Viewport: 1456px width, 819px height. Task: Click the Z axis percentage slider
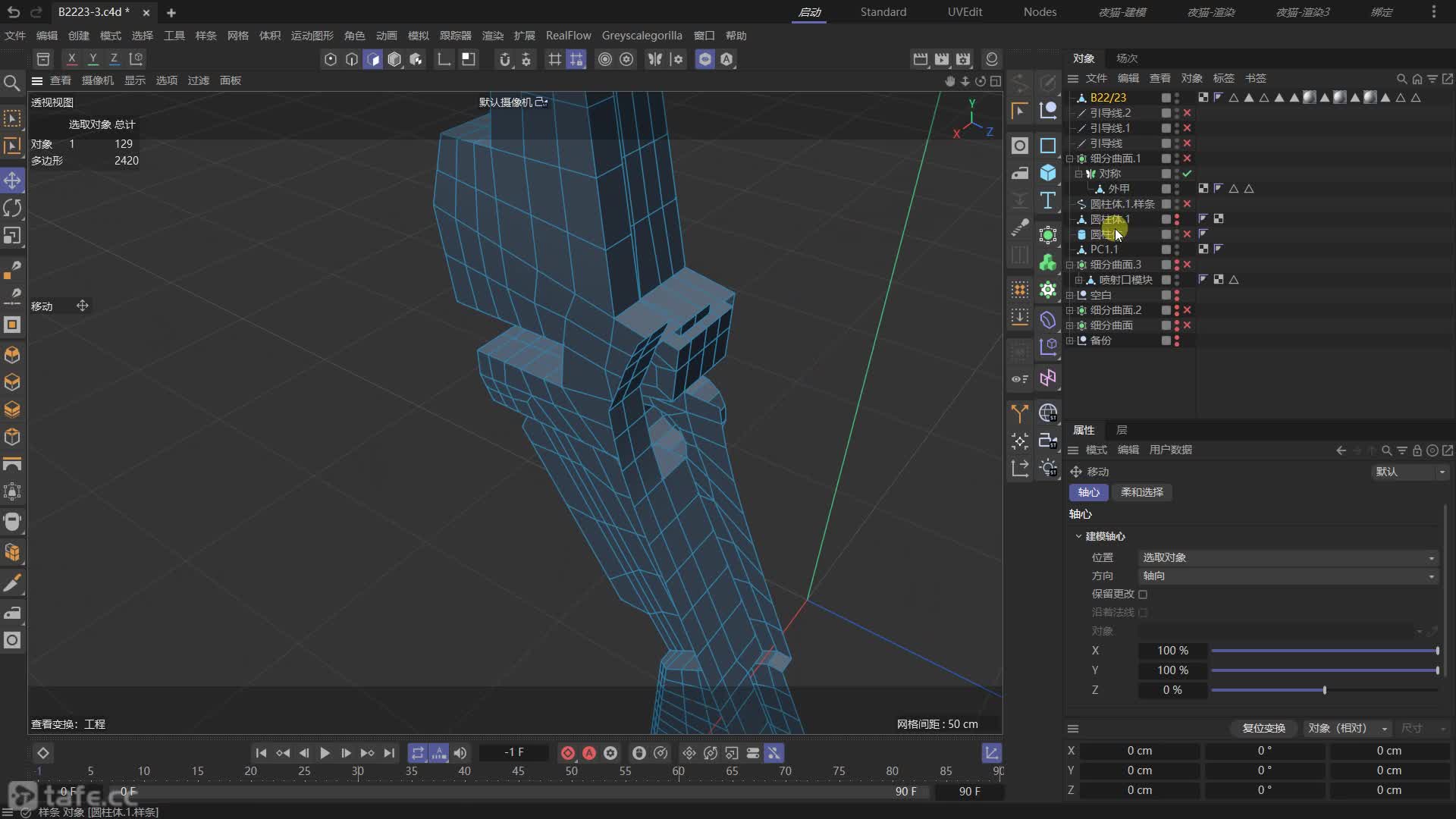[x=1324, y=690]
